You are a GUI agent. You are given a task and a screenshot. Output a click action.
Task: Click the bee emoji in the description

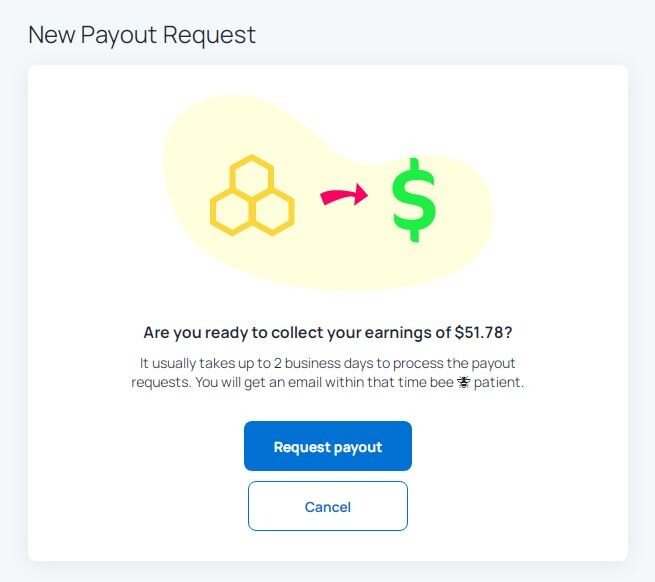tap(464, 382)
